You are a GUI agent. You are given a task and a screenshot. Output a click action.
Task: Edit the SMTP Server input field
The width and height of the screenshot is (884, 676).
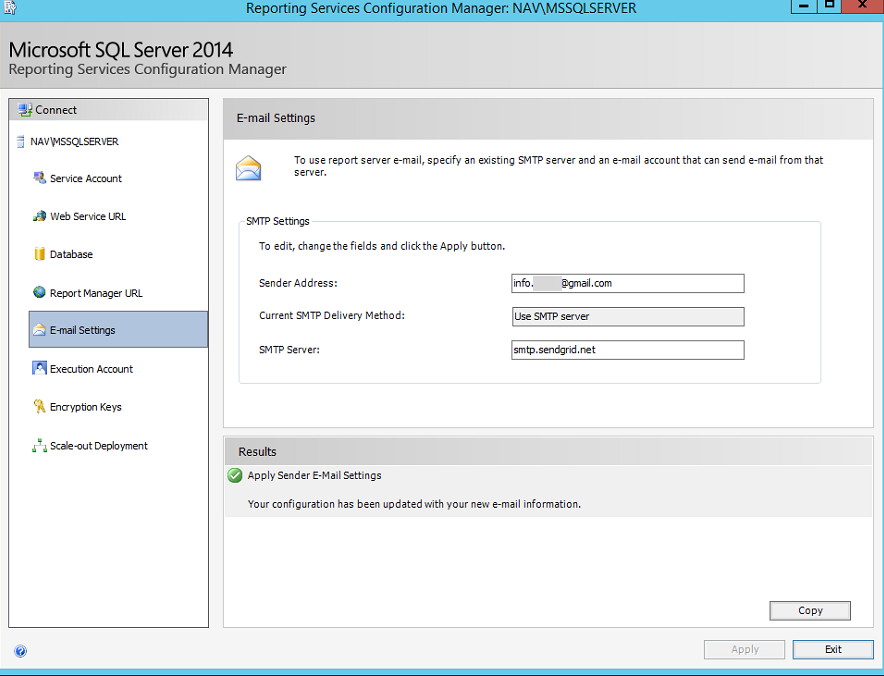click(x=627, y=350)
